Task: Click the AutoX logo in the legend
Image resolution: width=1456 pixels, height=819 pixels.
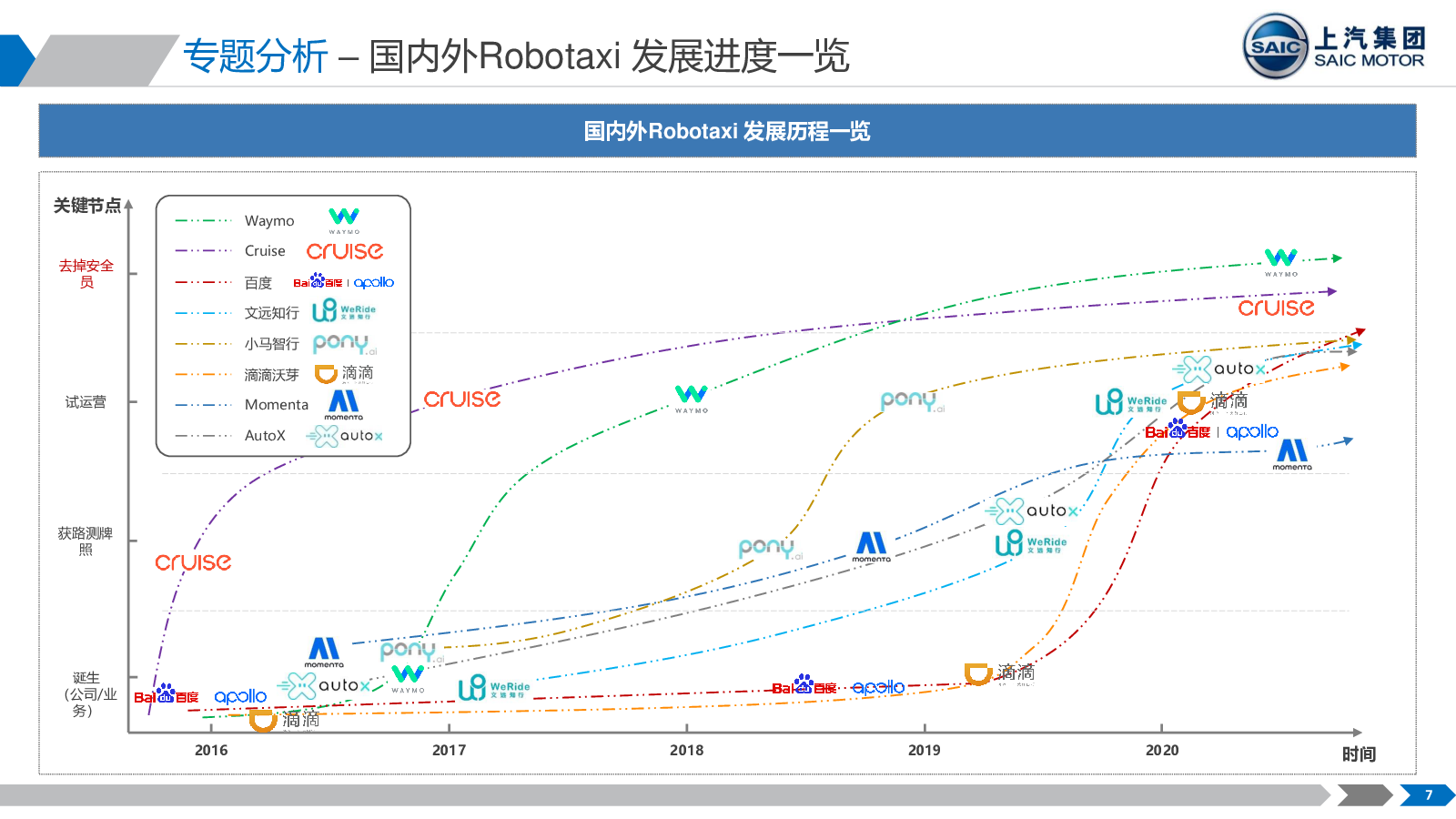Action: point(344,437)
